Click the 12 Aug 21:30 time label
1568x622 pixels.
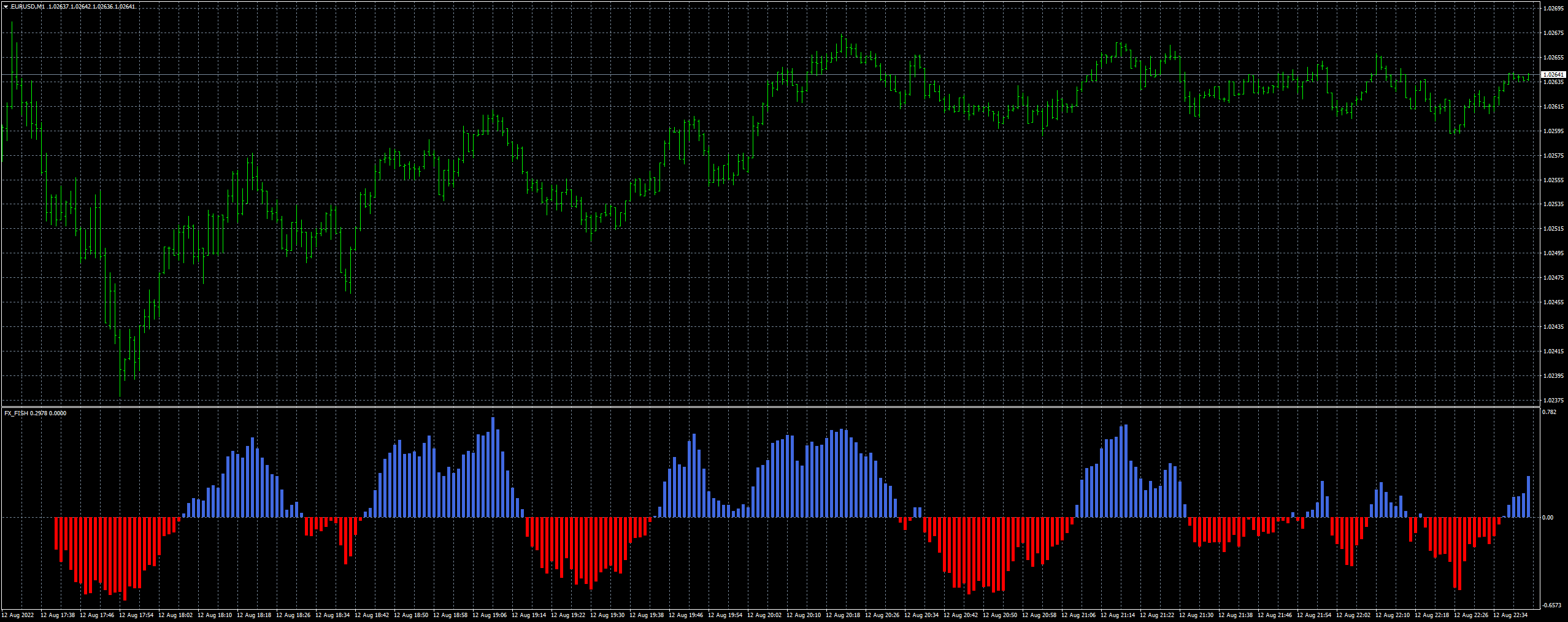coord(1196,615)
